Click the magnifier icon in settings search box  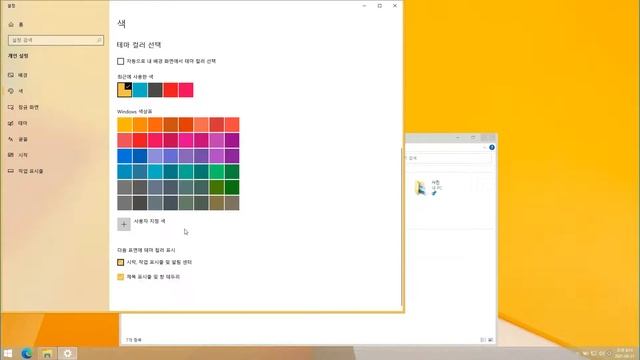[99, 40]
